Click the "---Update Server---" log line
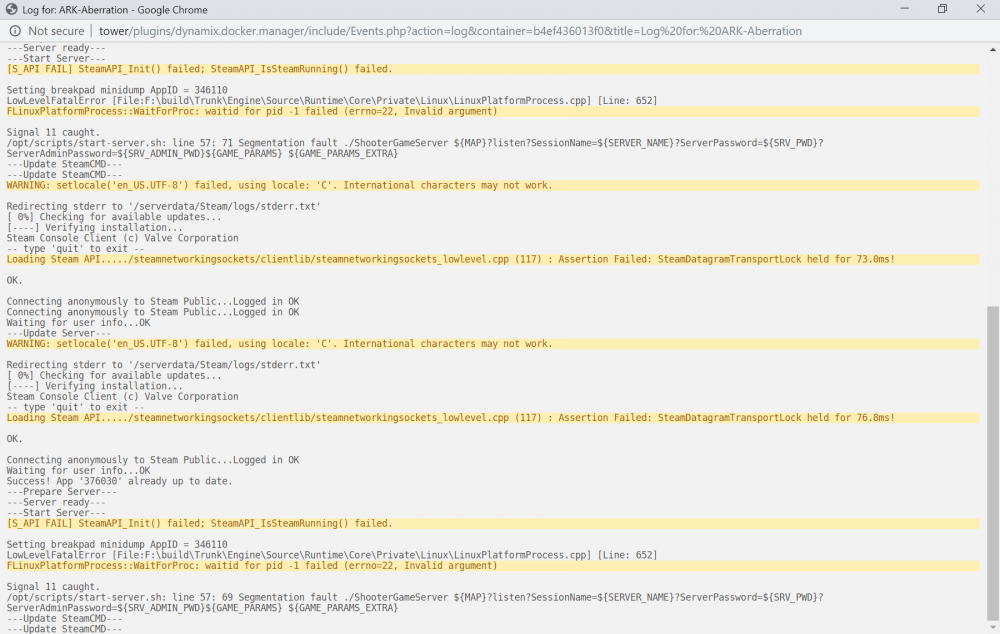Image resolution: width=1000 pixels, height=634 pixels. [59, 333]
